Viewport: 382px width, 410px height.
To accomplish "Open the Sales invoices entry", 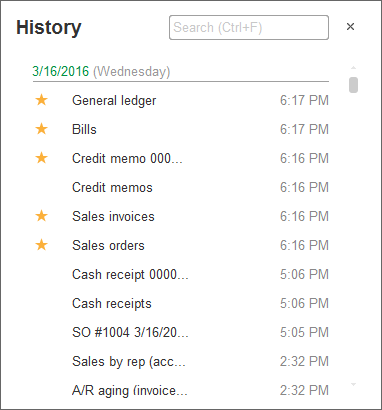I will [x=113, y=216].
